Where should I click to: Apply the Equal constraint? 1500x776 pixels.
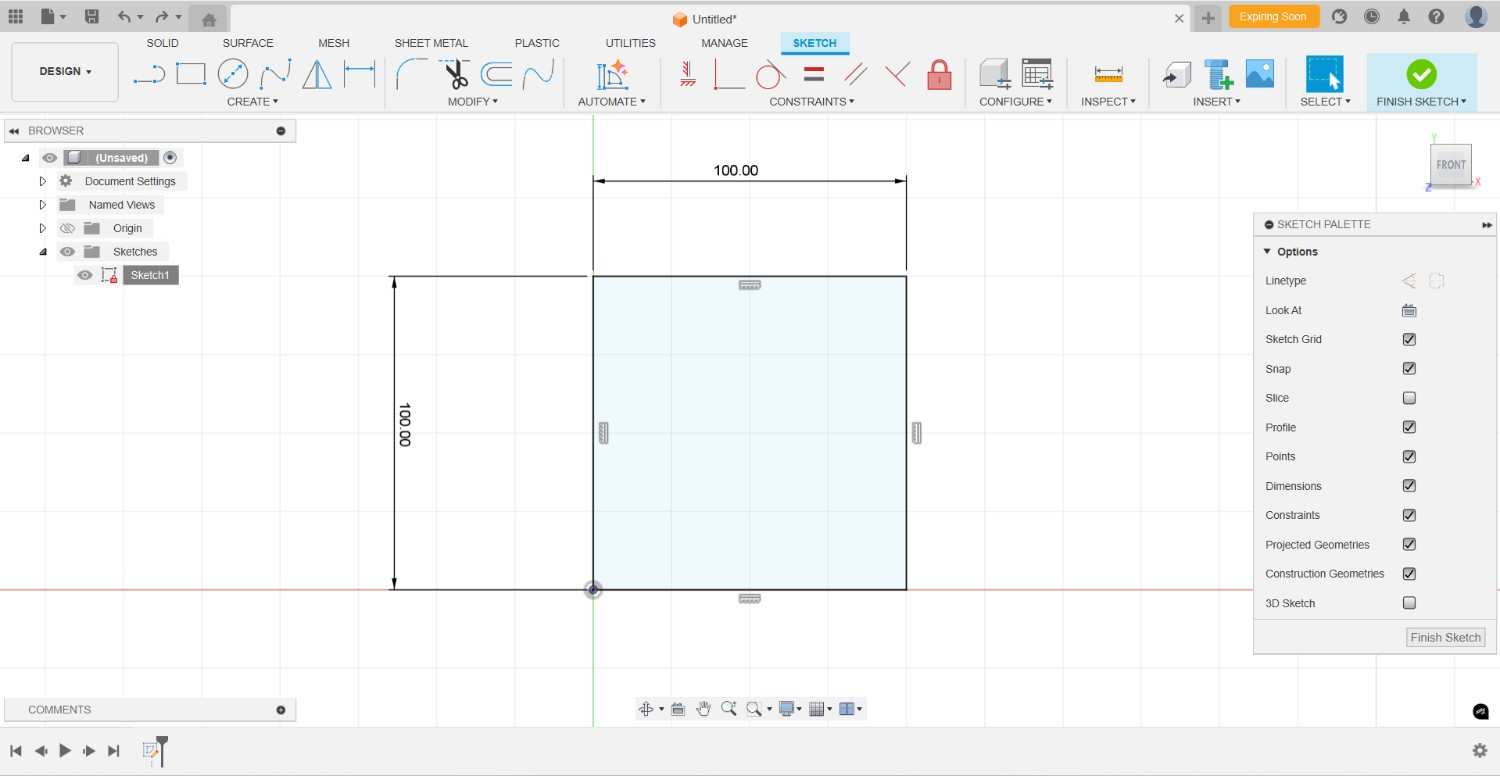tap(814, 74)
